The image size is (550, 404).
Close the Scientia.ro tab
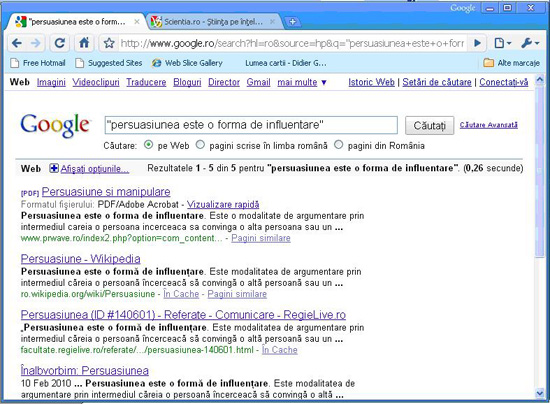(x=272, y=22)
